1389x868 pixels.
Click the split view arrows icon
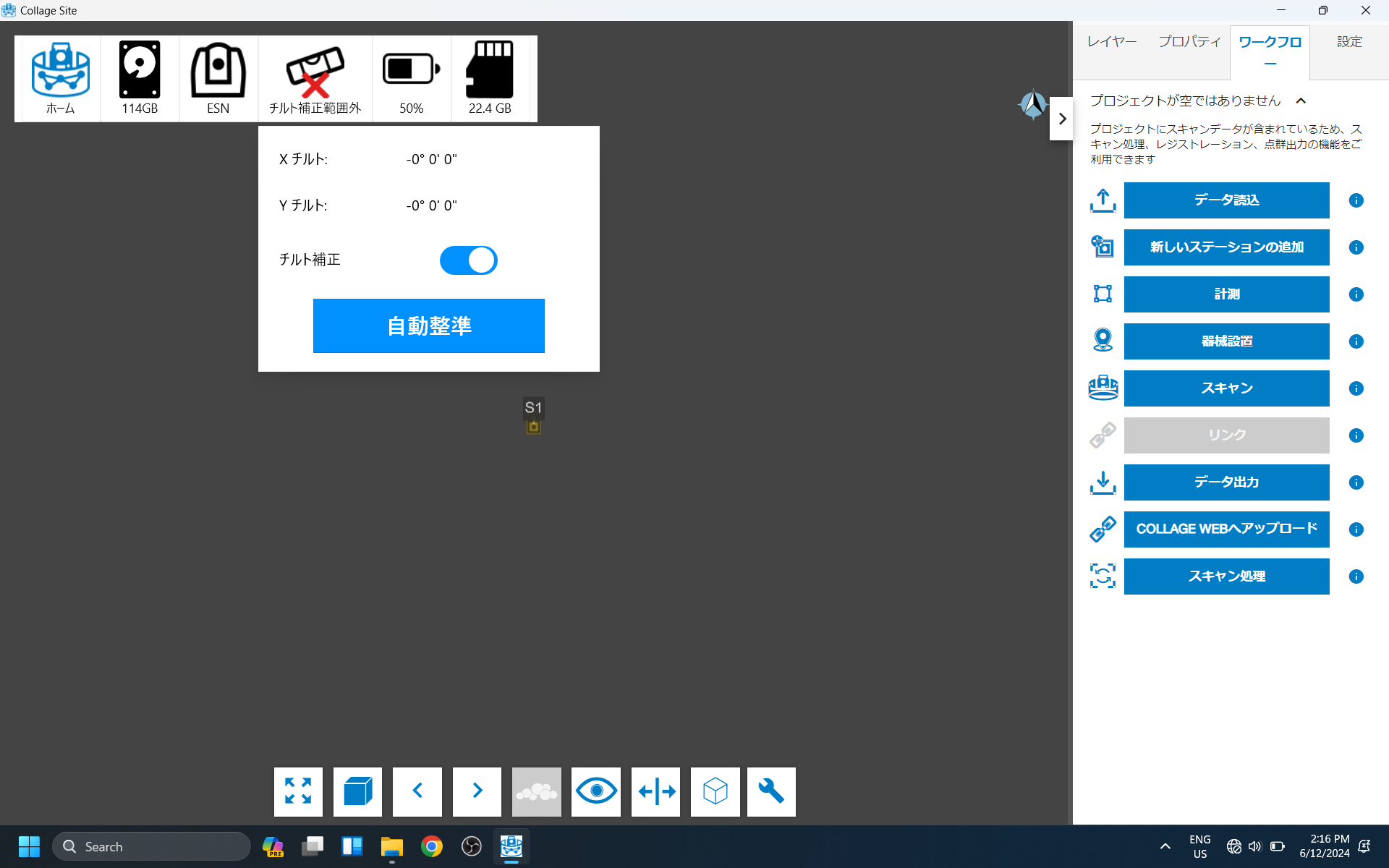point(655,791)
